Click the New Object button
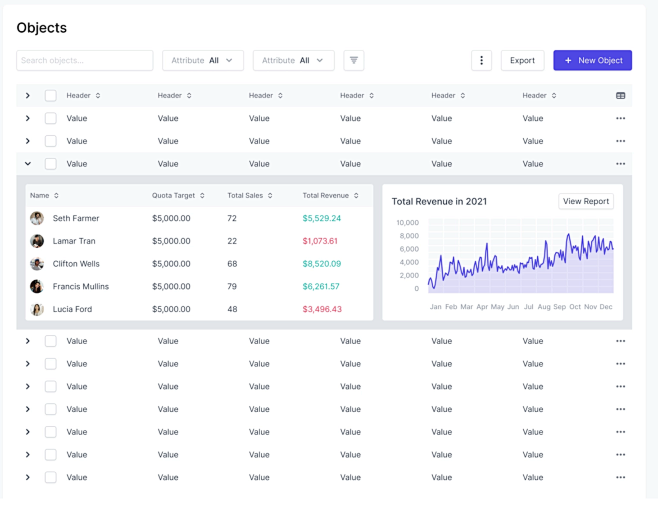Viewport: 658px width, 511px height. (592, 60)
